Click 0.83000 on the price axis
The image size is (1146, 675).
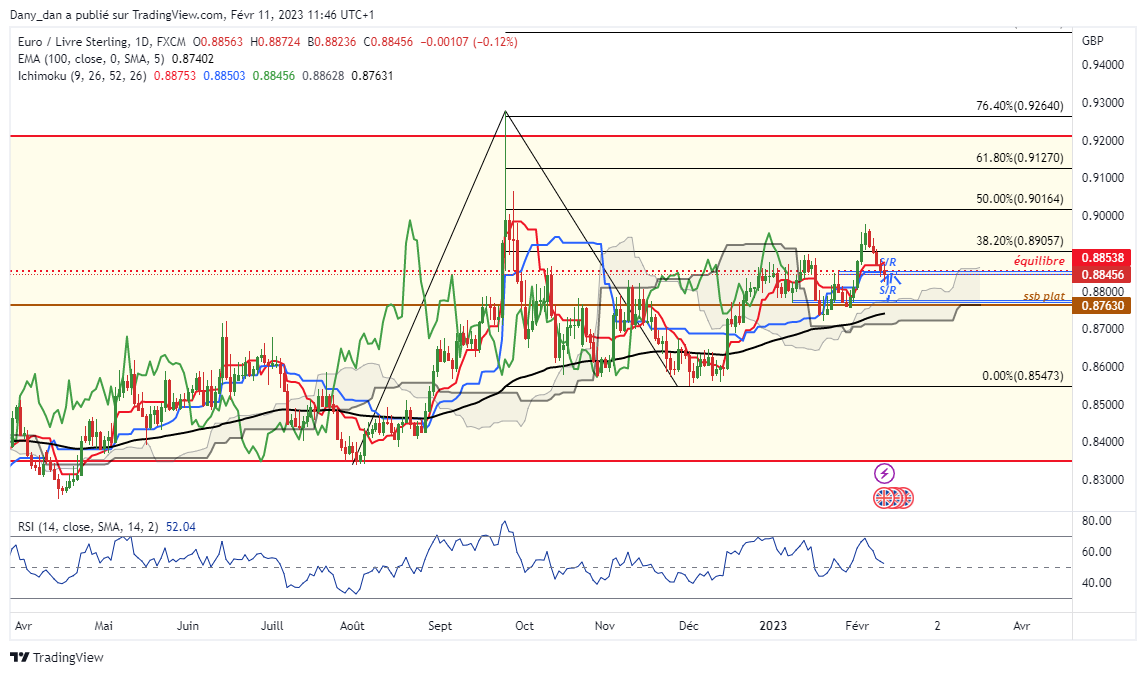pyautogui.click(x=1103, y=480)
